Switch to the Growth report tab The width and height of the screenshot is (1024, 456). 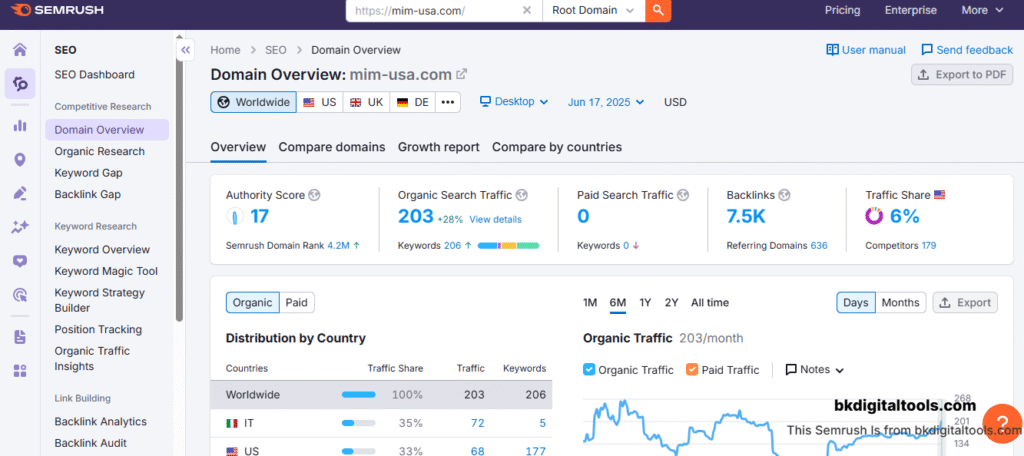439,147
